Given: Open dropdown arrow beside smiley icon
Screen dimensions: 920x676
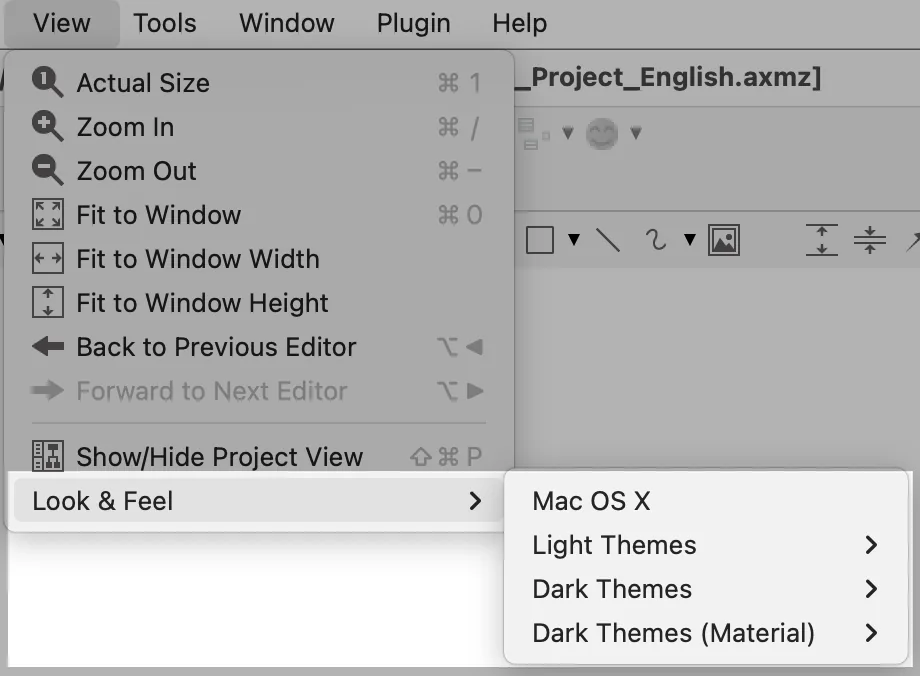Looking at the screenshot, I should coord(635,133).
